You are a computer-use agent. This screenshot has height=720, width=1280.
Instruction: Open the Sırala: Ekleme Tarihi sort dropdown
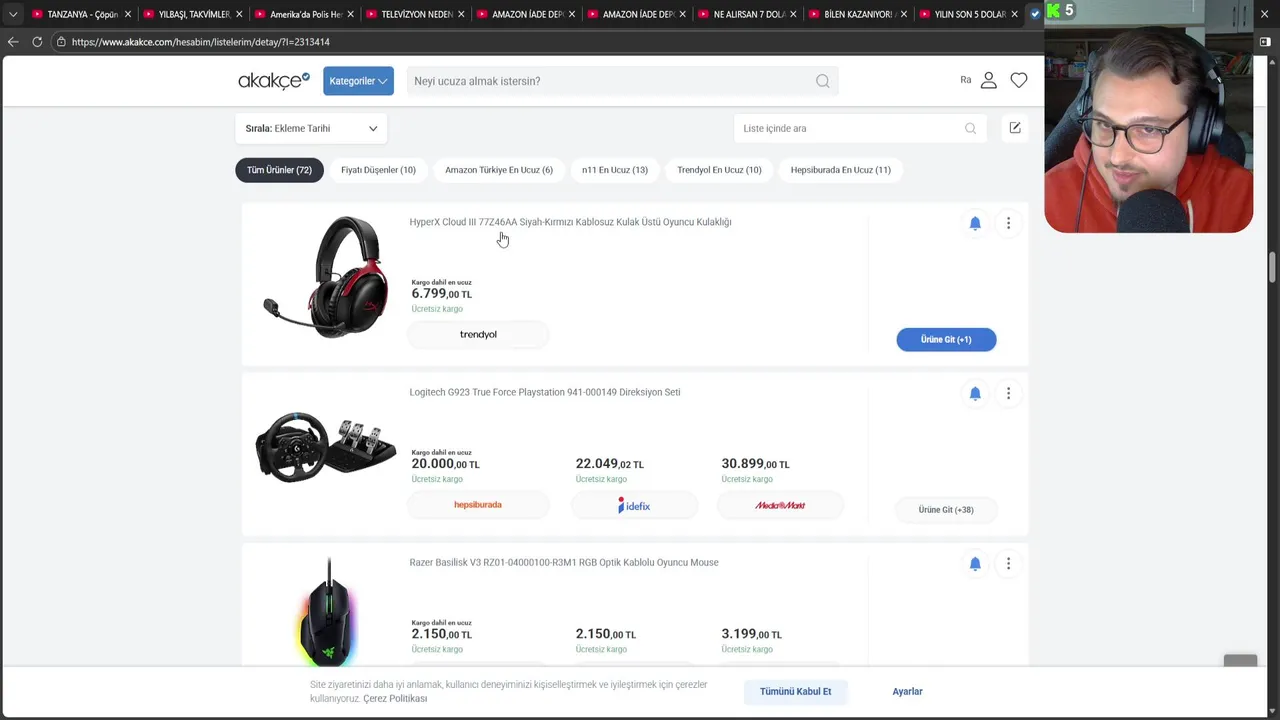tap(311, 128)
